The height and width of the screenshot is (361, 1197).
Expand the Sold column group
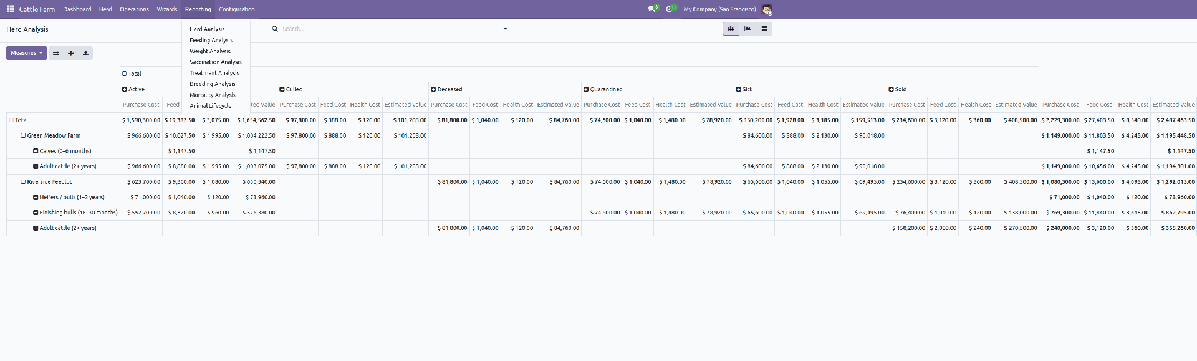[x=897, y=89]
